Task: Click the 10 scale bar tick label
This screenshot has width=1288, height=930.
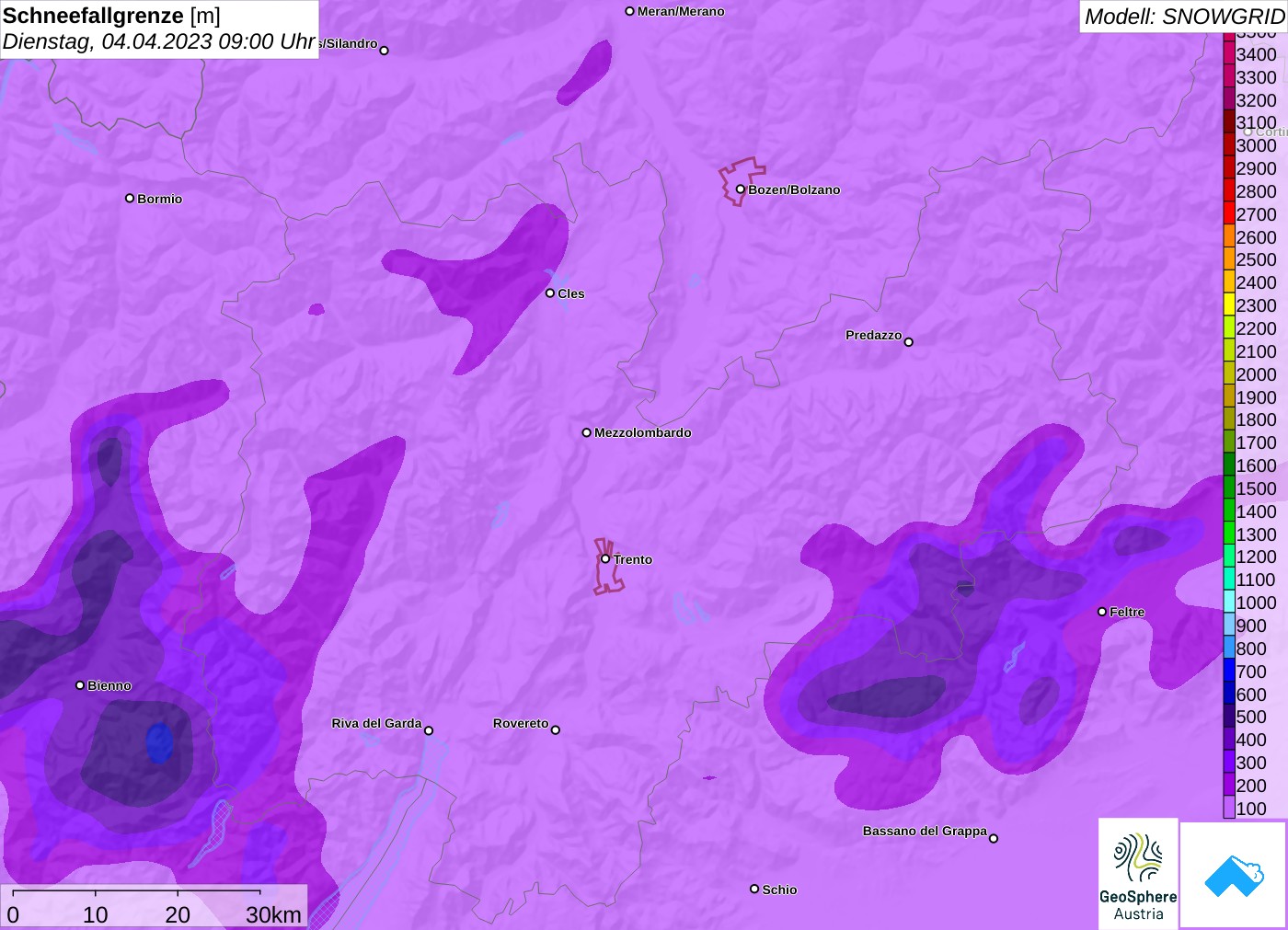Action: point(96,914)
